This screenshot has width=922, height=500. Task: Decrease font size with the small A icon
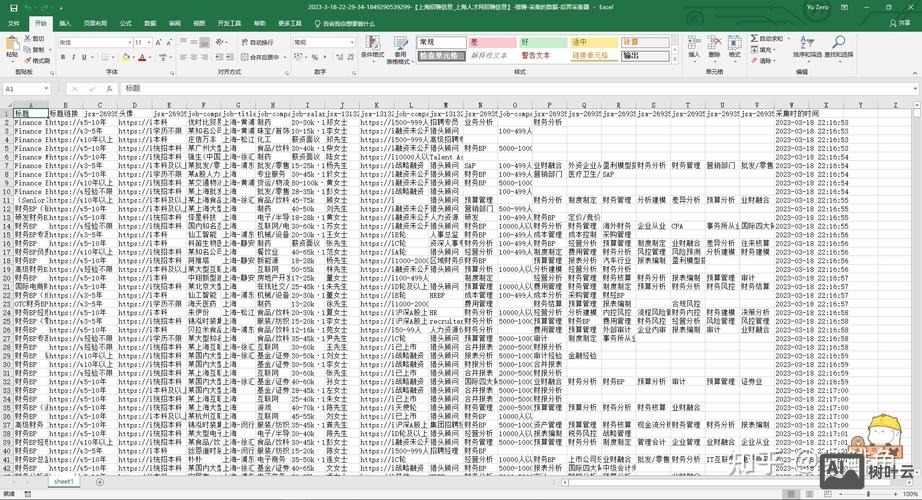[x=169, y=42]
